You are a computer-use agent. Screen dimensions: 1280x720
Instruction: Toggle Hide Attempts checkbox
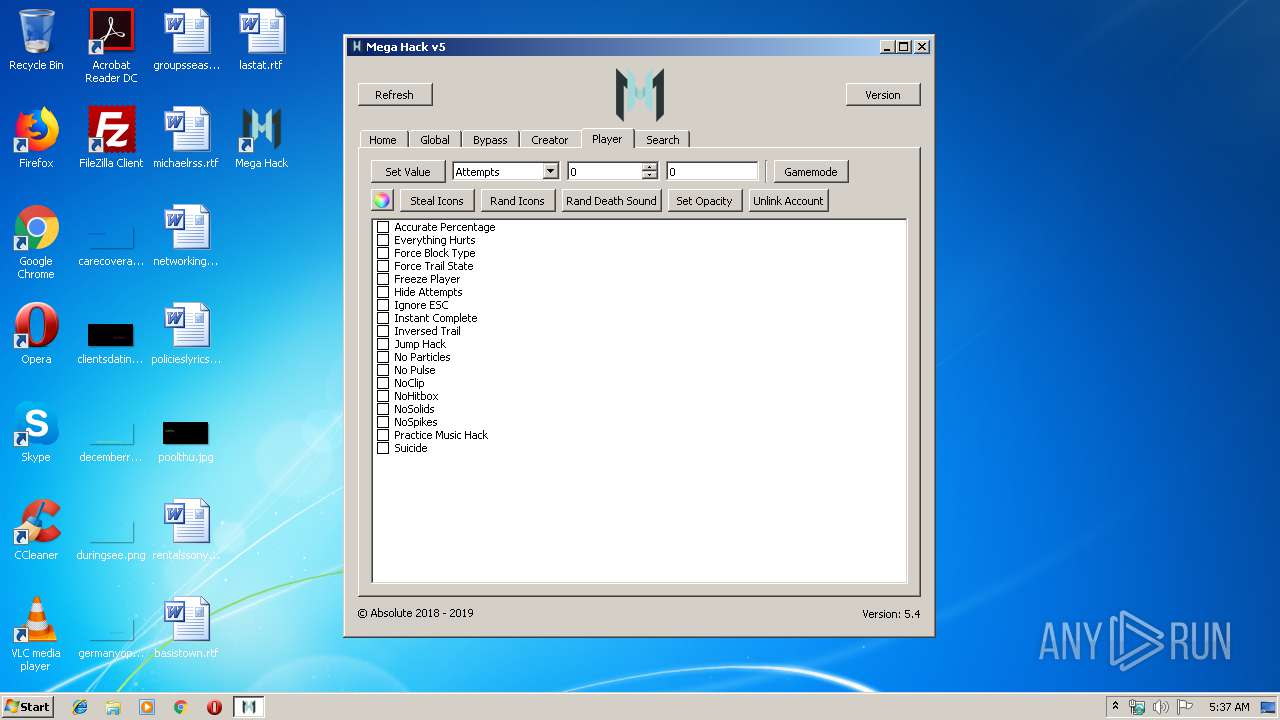pos(382,292)
